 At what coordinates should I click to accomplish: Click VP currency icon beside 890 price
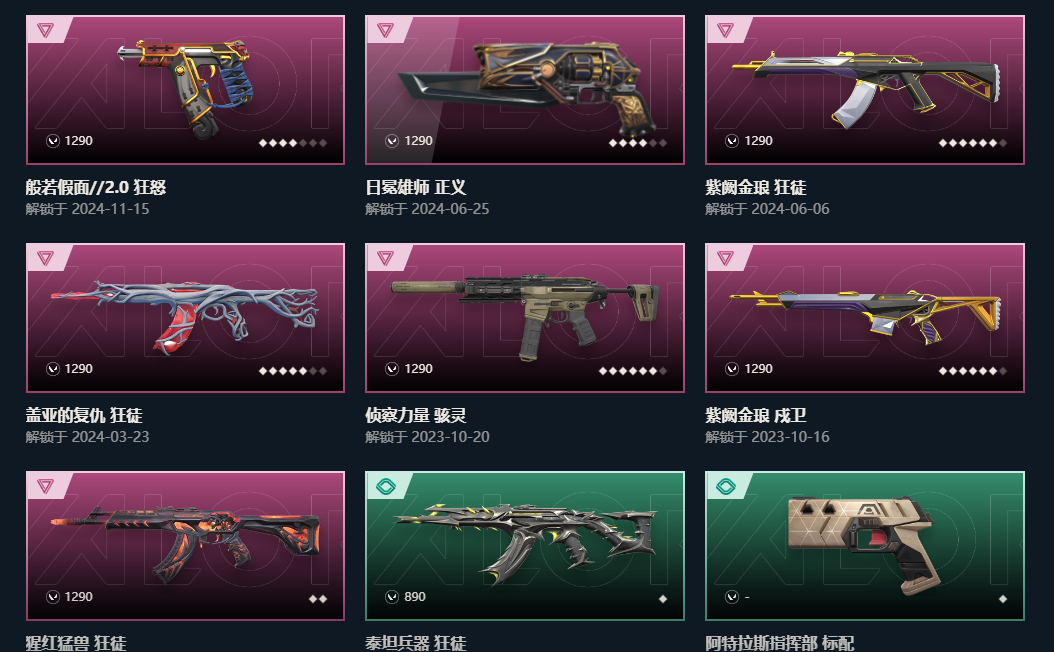(392, 597)
